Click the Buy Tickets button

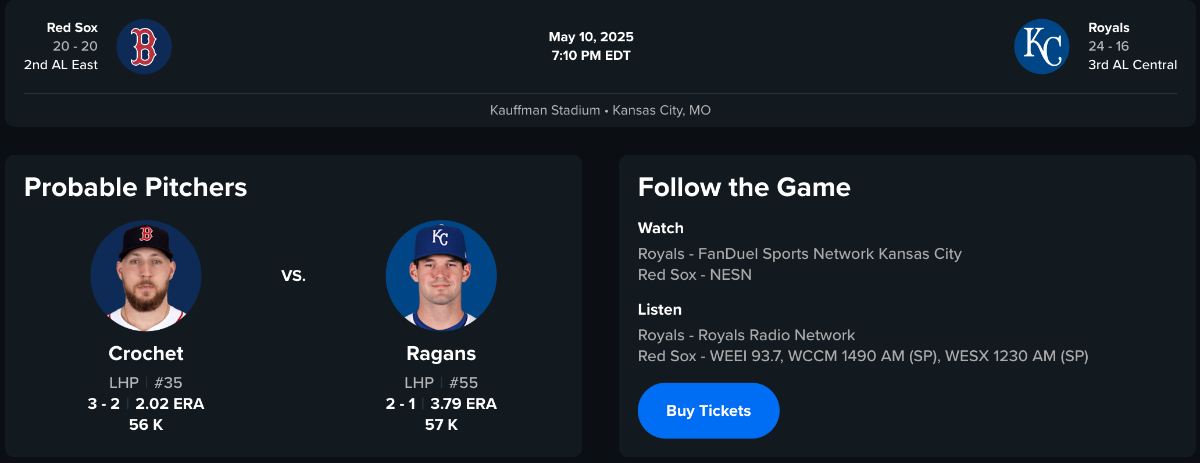[708, 411]
